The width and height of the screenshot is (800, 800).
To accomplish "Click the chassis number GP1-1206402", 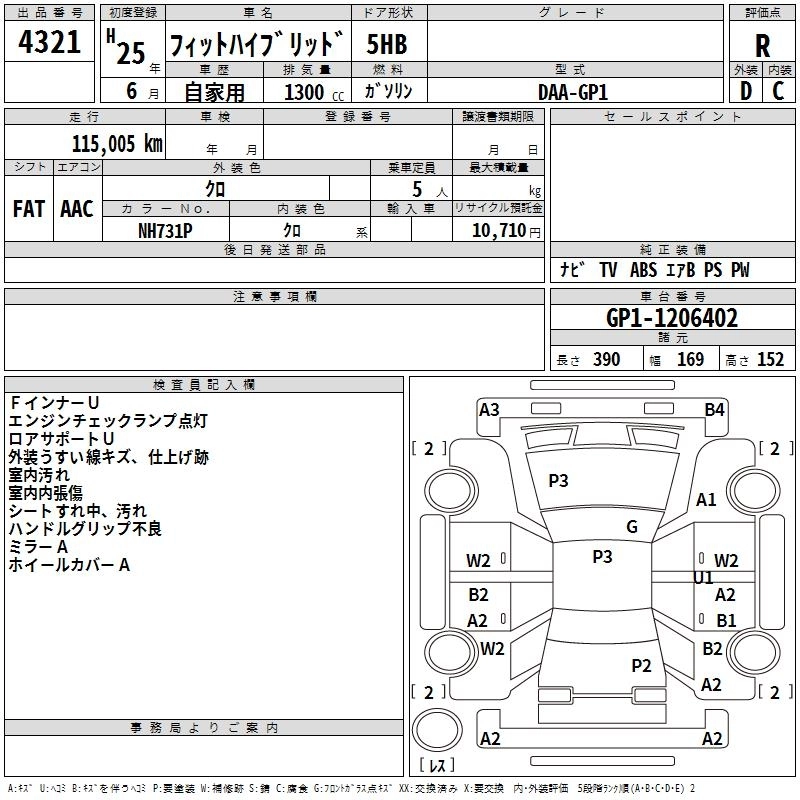I will (672, 319).
